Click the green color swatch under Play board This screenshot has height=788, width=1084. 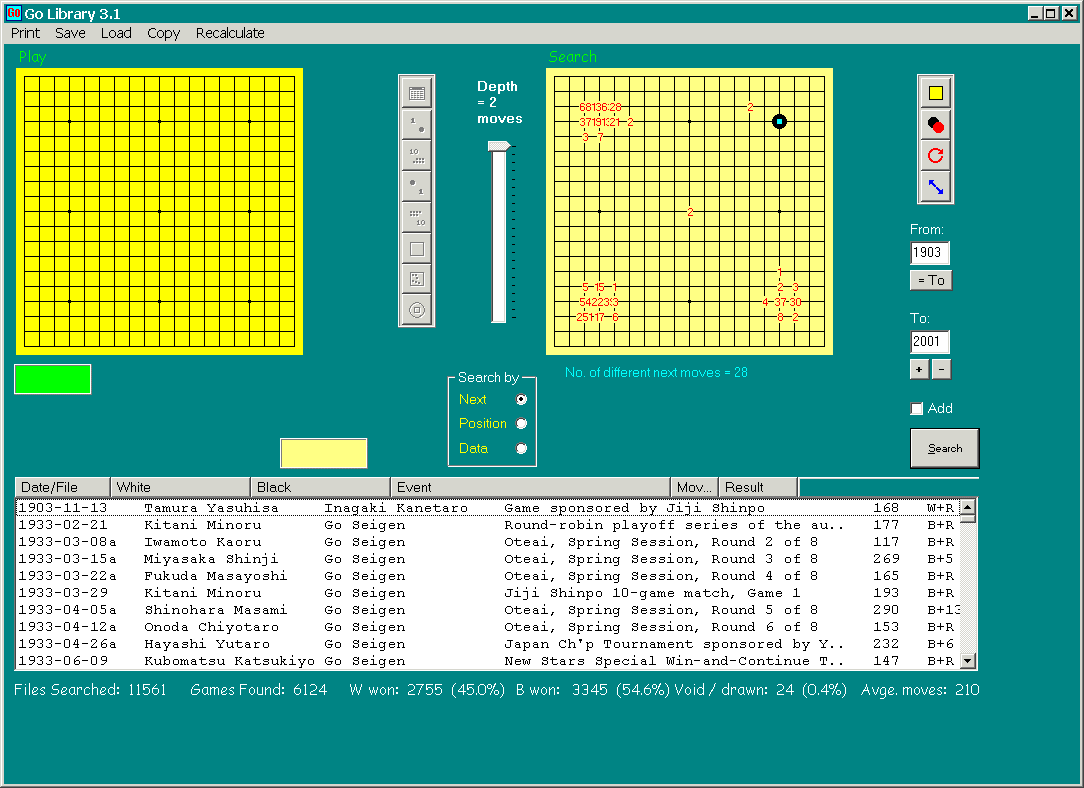[53, 379]
